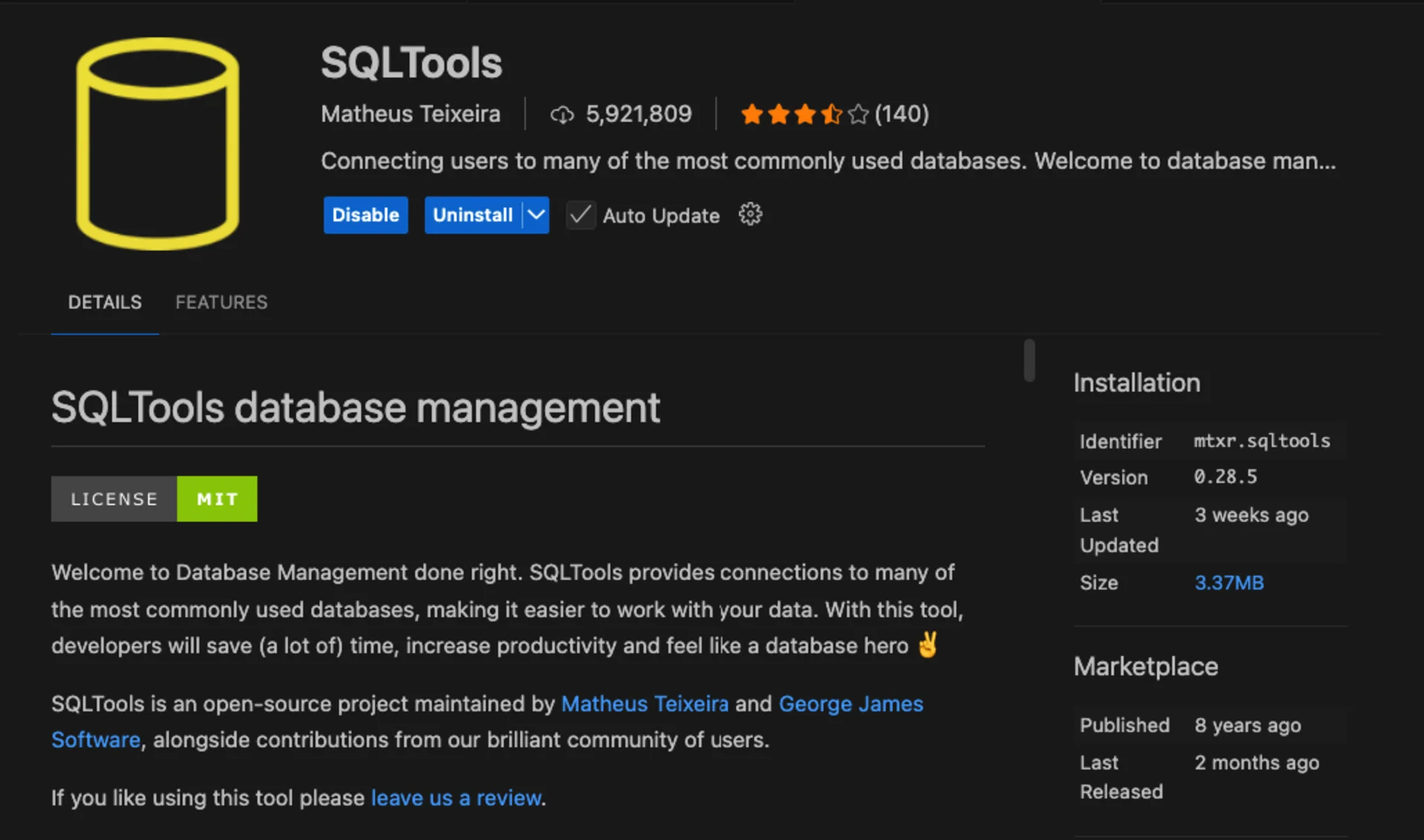Click the 3.37MB size link

pyautogui.click(x=1229, y=583)
